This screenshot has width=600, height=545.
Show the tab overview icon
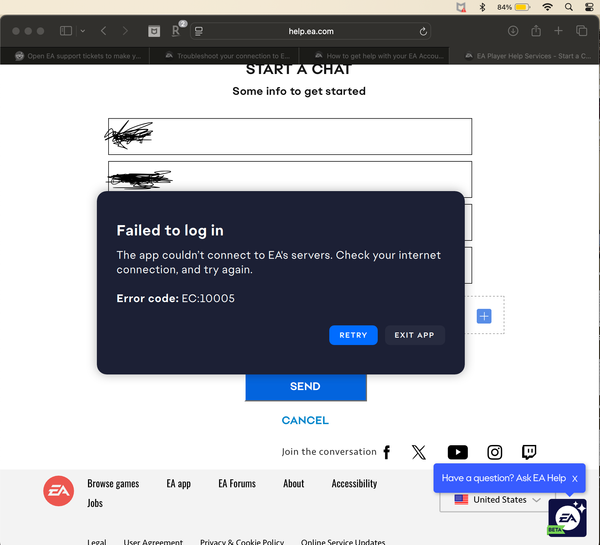pos(581,31)
